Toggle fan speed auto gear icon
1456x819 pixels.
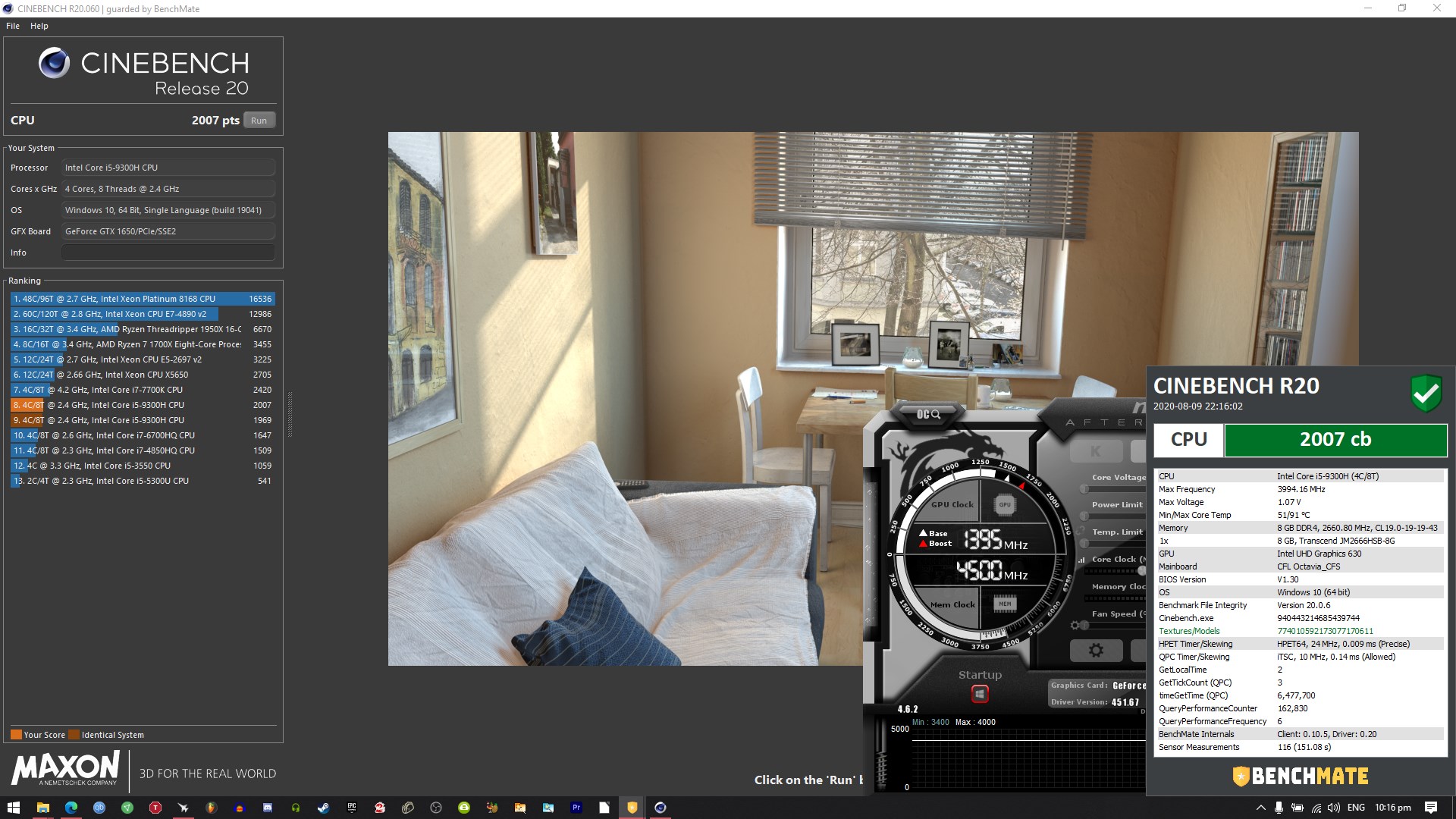1075,626
